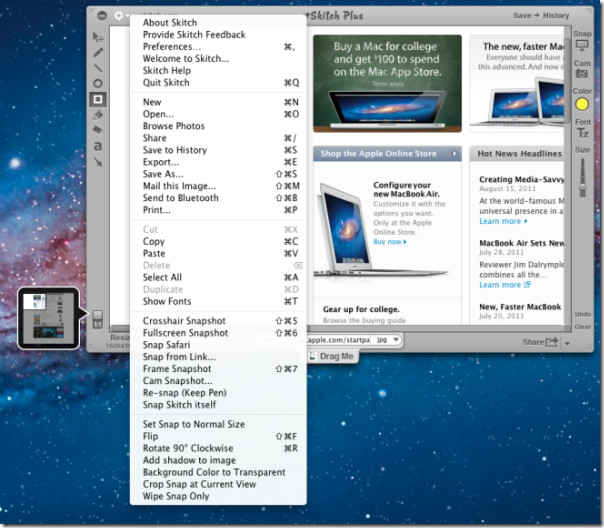Open Preferences… menu item
Viewport: 604px width, 528px height.
[x=218, y=47]
